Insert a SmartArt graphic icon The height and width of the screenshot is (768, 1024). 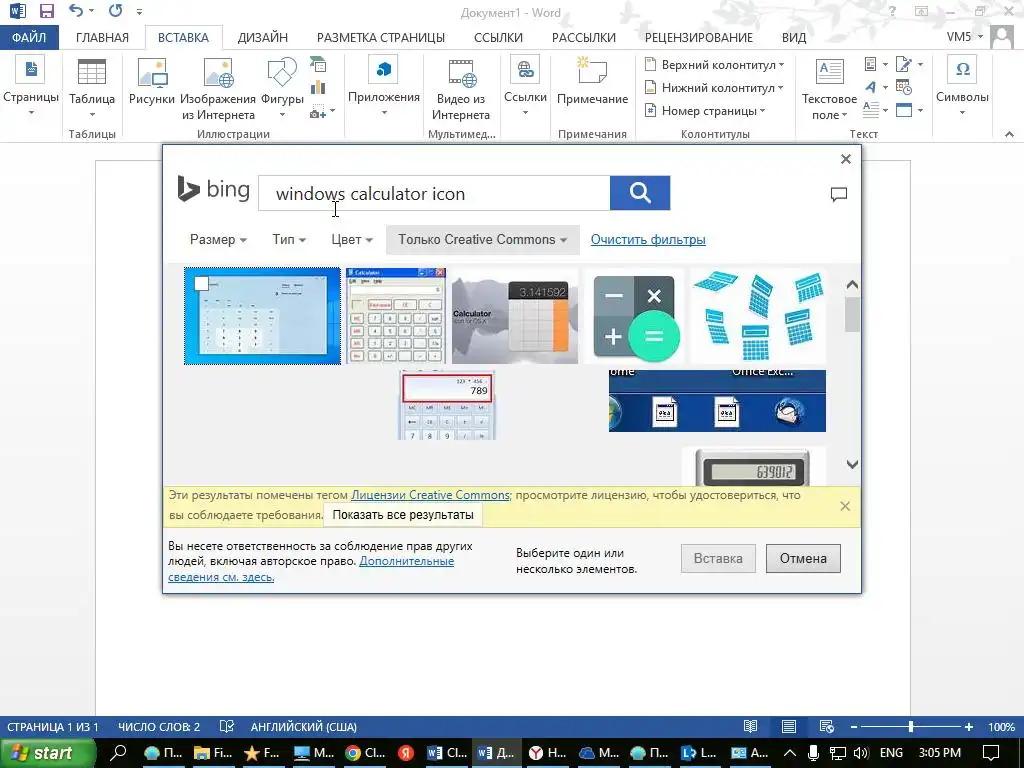(x=318, y=65)
